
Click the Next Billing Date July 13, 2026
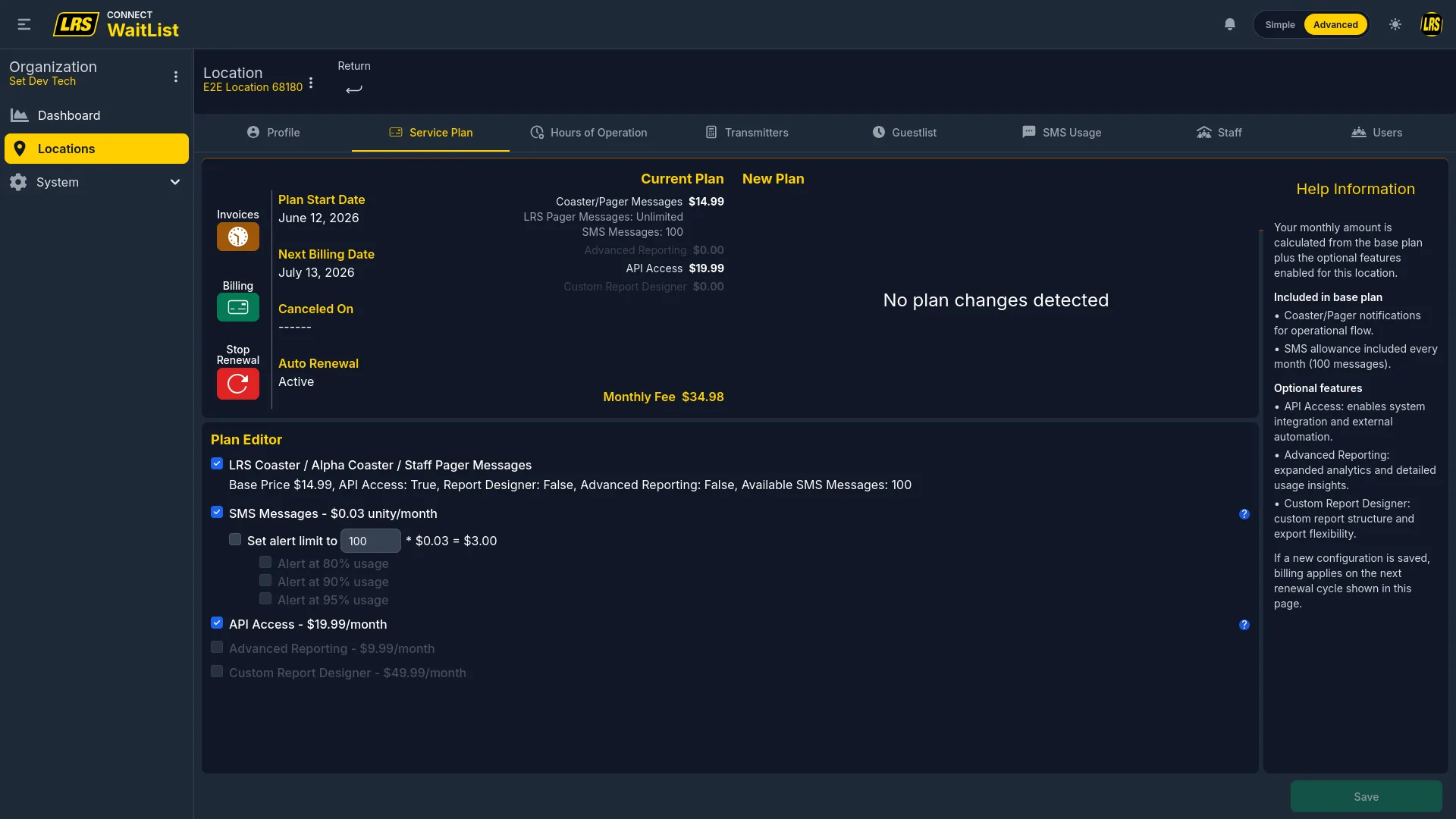pos(326,264)
